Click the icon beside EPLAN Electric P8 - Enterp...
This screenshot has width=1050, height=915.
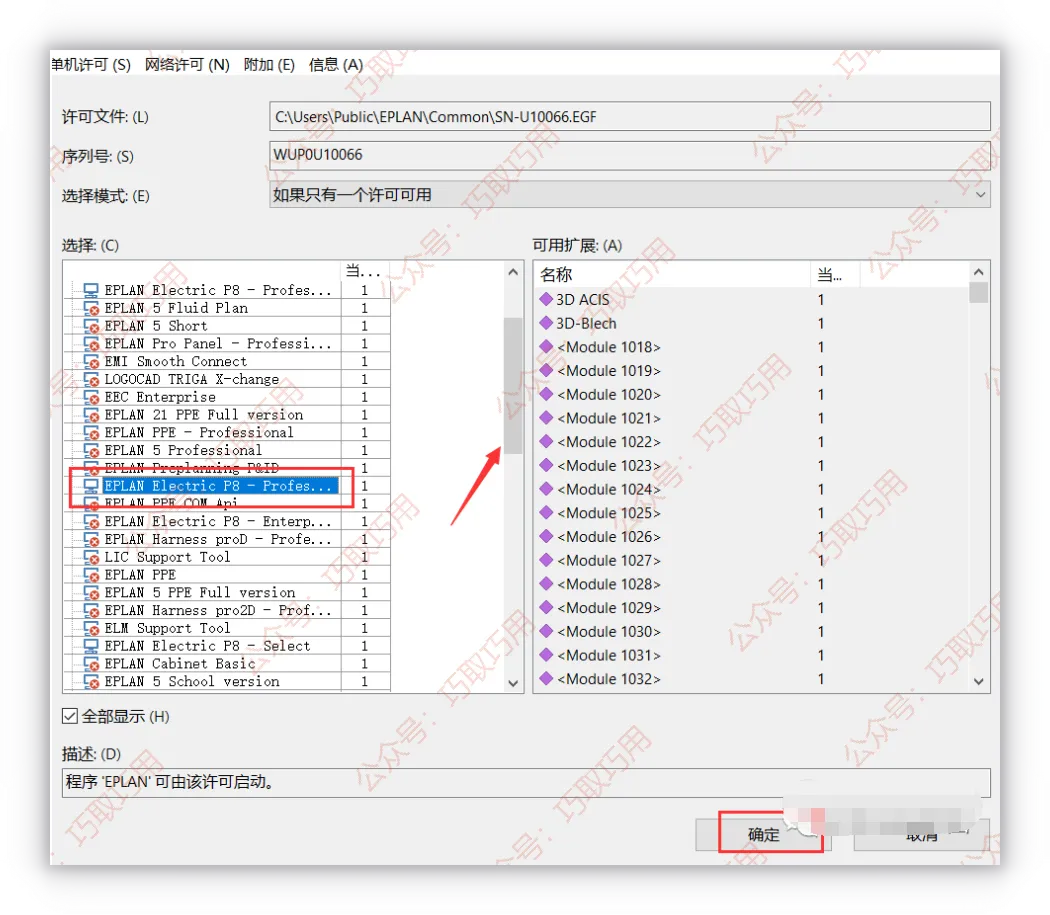pos(91,521)
